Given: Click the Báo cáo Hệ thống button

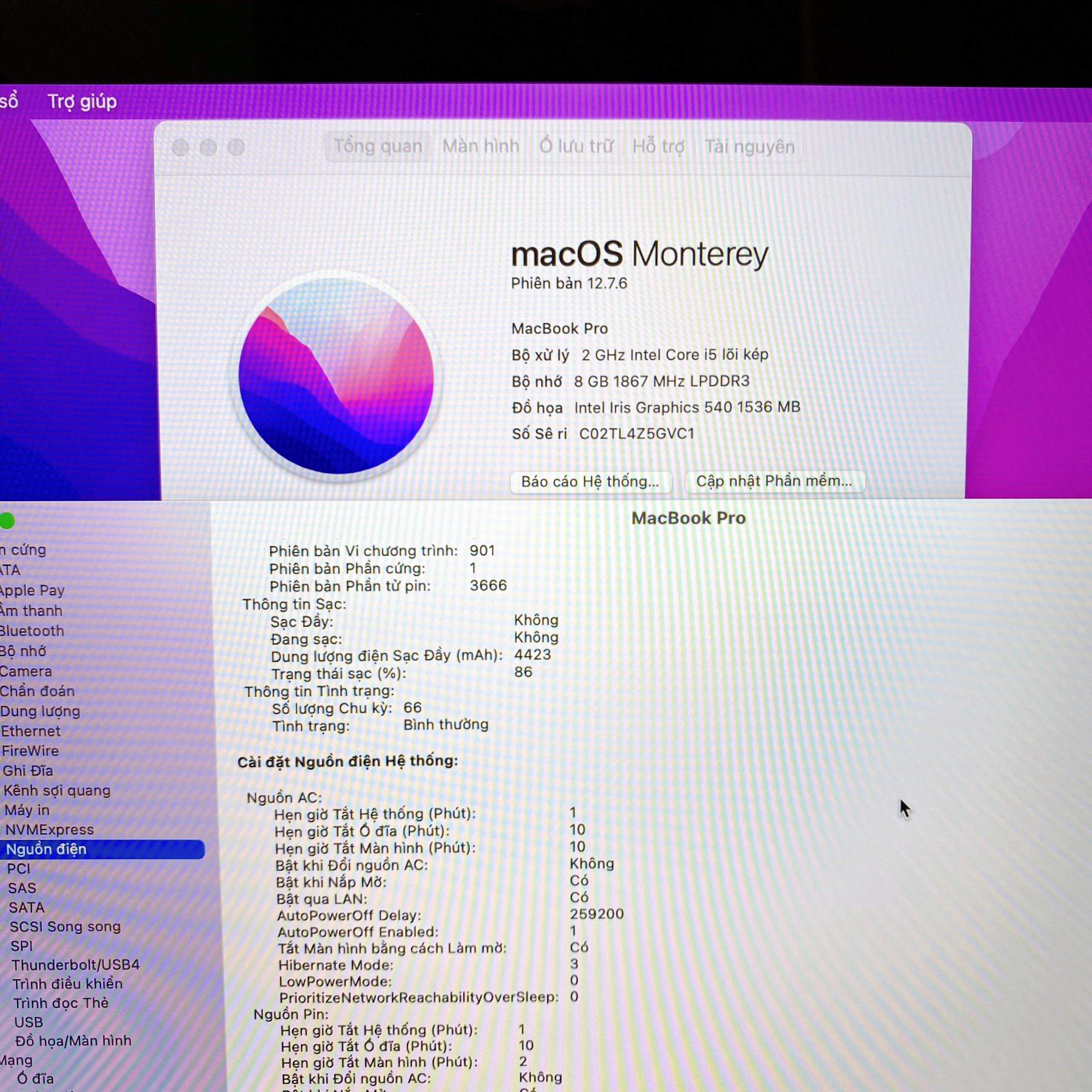Looking at the screenshot, I should 590,482.
